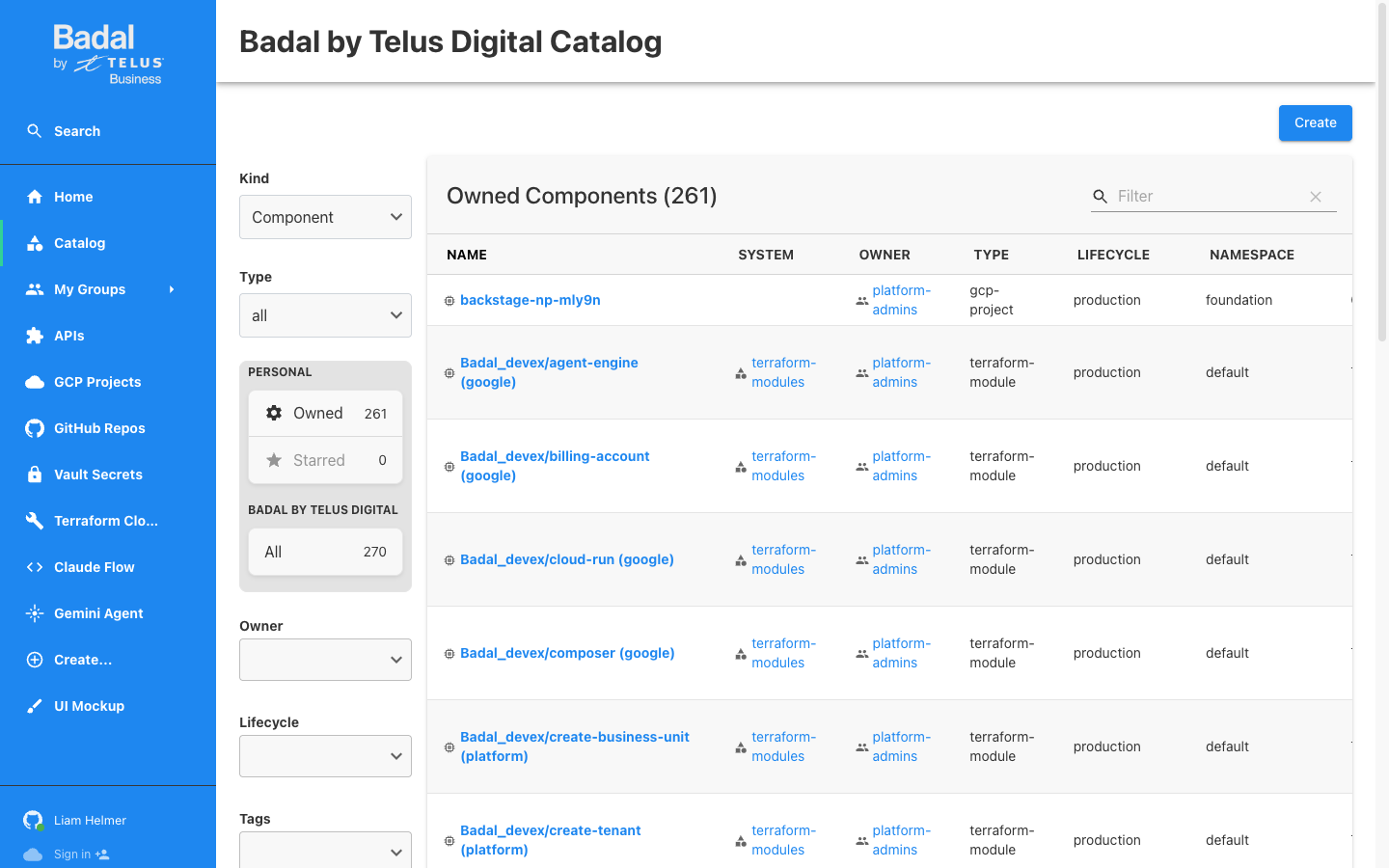Sort by the NAME column header
The width and height of the screenshot is (1389, 868).
(x=467, y=255)
